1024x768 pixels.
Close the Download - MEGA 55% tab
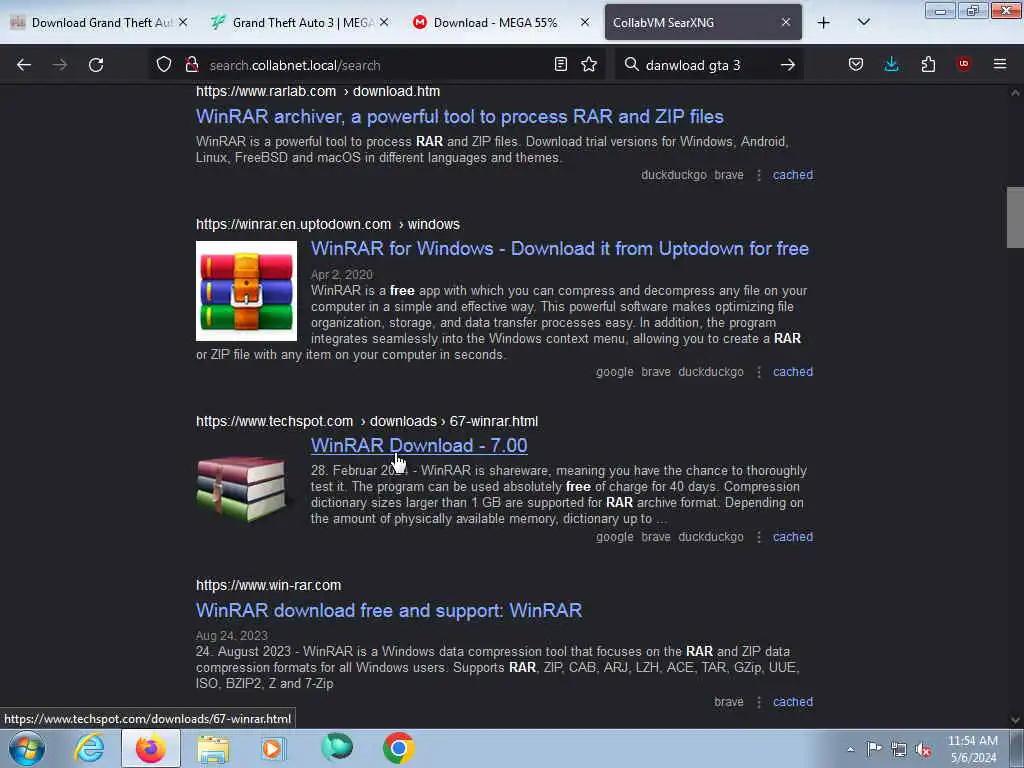click(x=584, y=23)
